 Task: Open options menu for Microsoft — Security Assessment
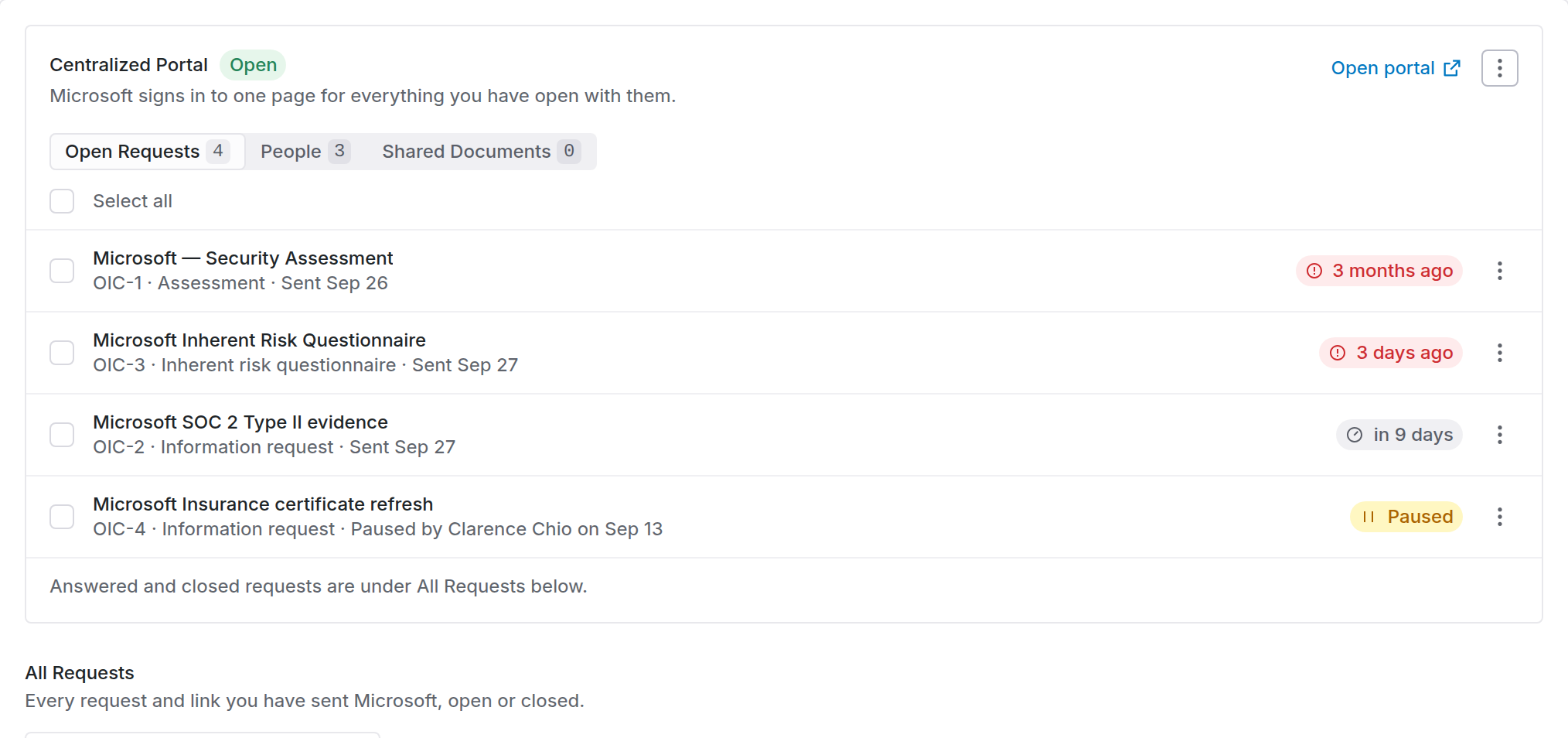1499,271
